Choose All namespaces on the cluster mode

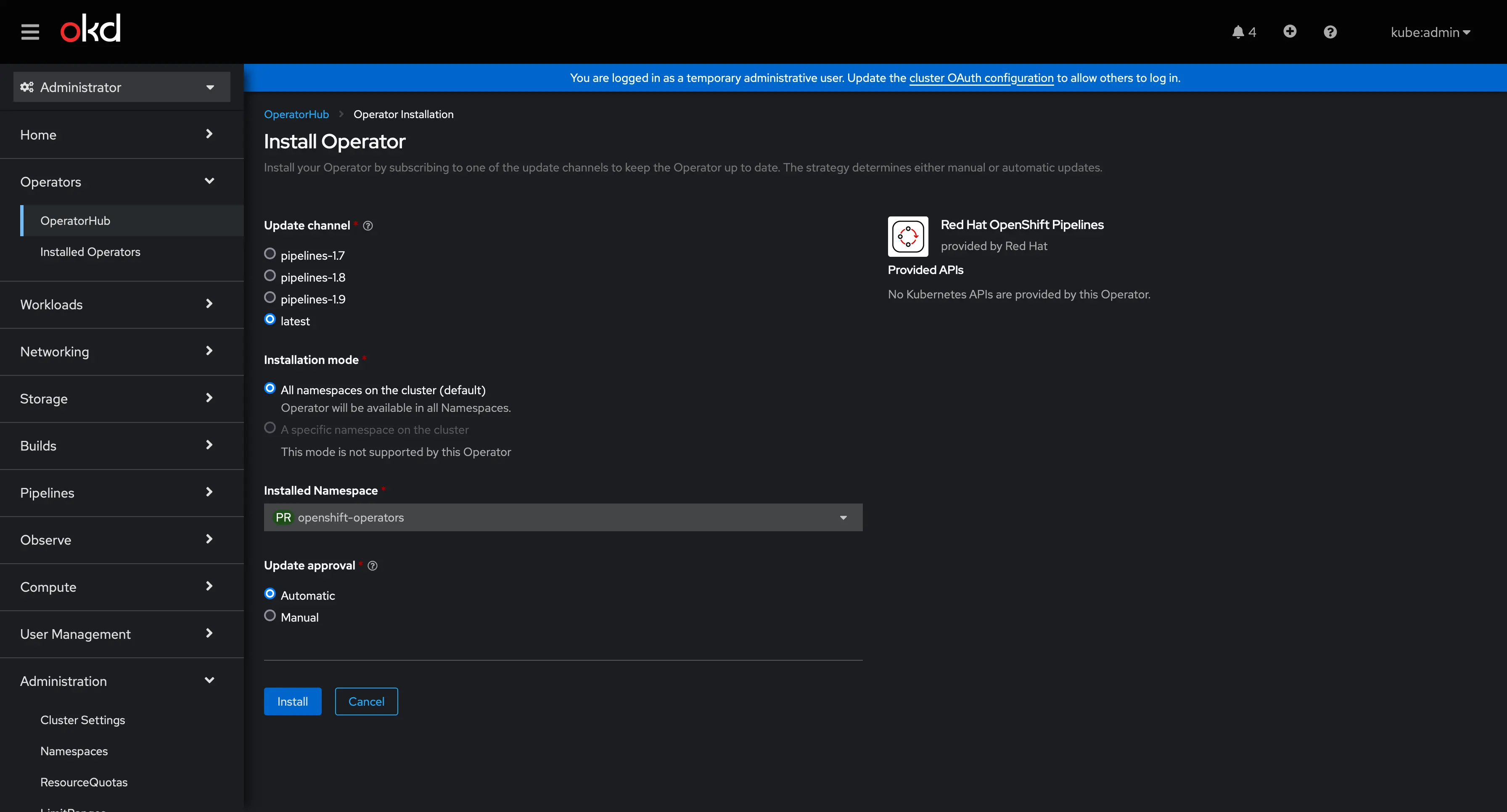tap(270, 388)
